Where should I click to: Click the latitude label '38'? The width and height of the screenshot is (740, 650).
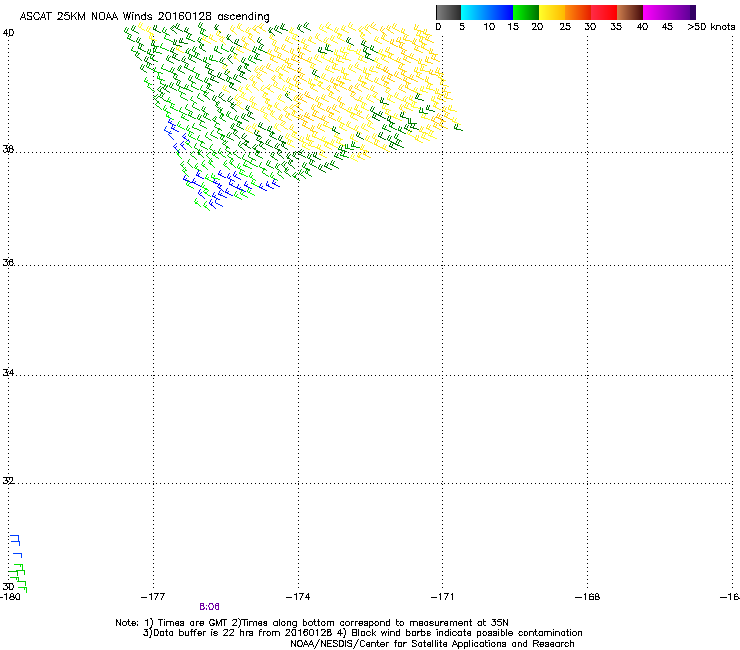8,149
